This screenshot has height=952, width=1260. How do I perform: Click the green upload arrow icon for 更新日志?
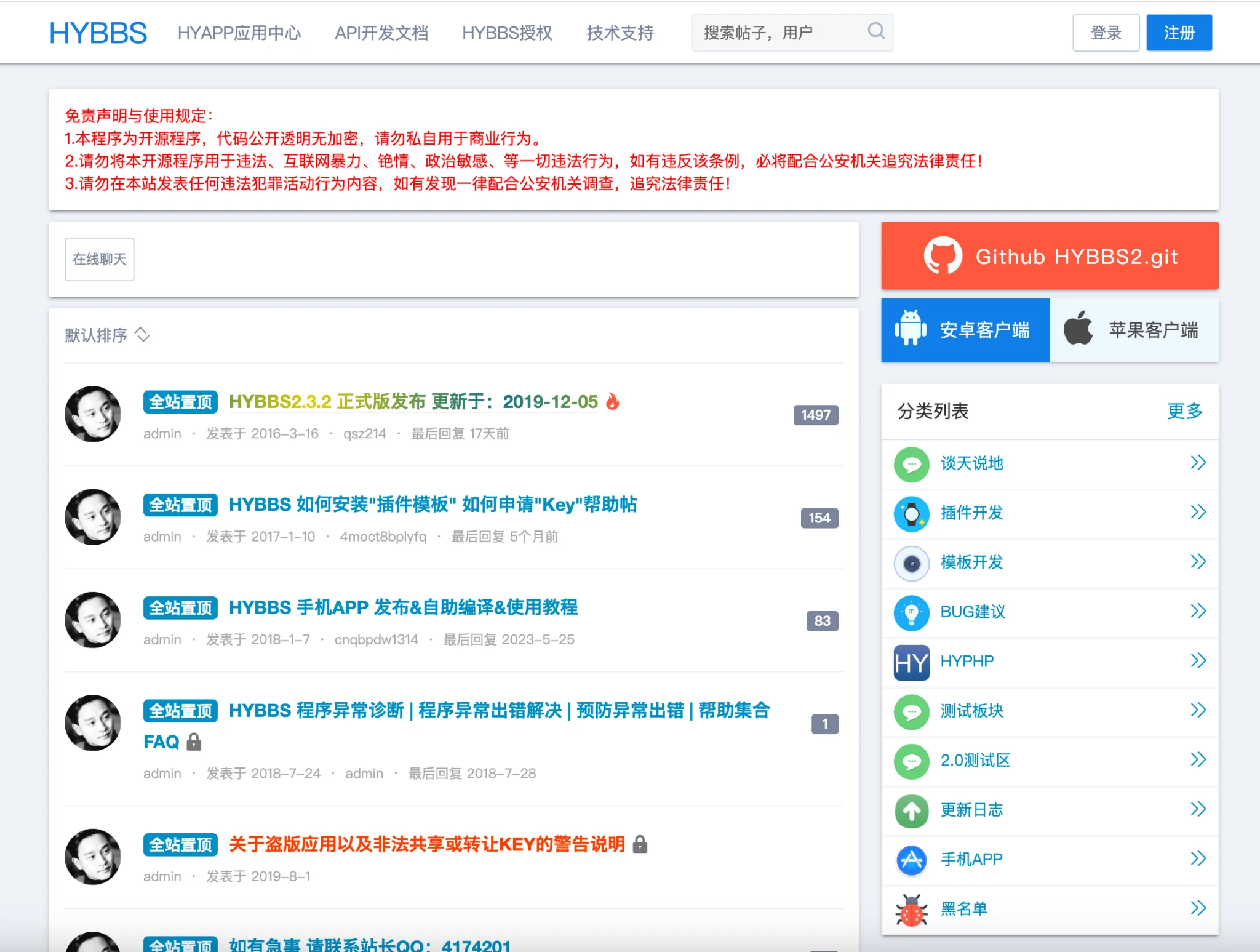click(x=912, y=810)
